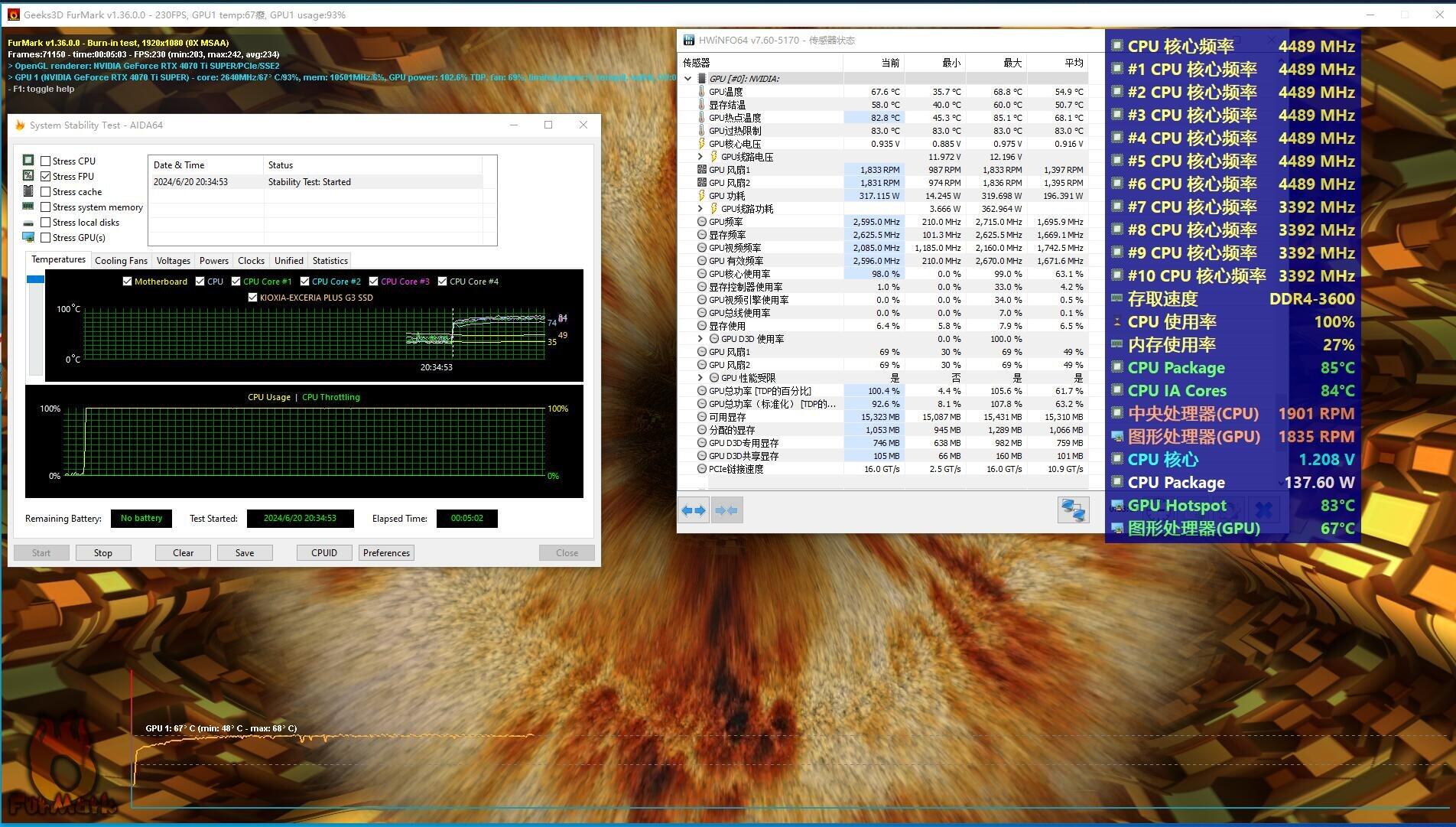Uncheck the Stress FPU checkbox
This screenshot has width=1456, height=827.
46,176
